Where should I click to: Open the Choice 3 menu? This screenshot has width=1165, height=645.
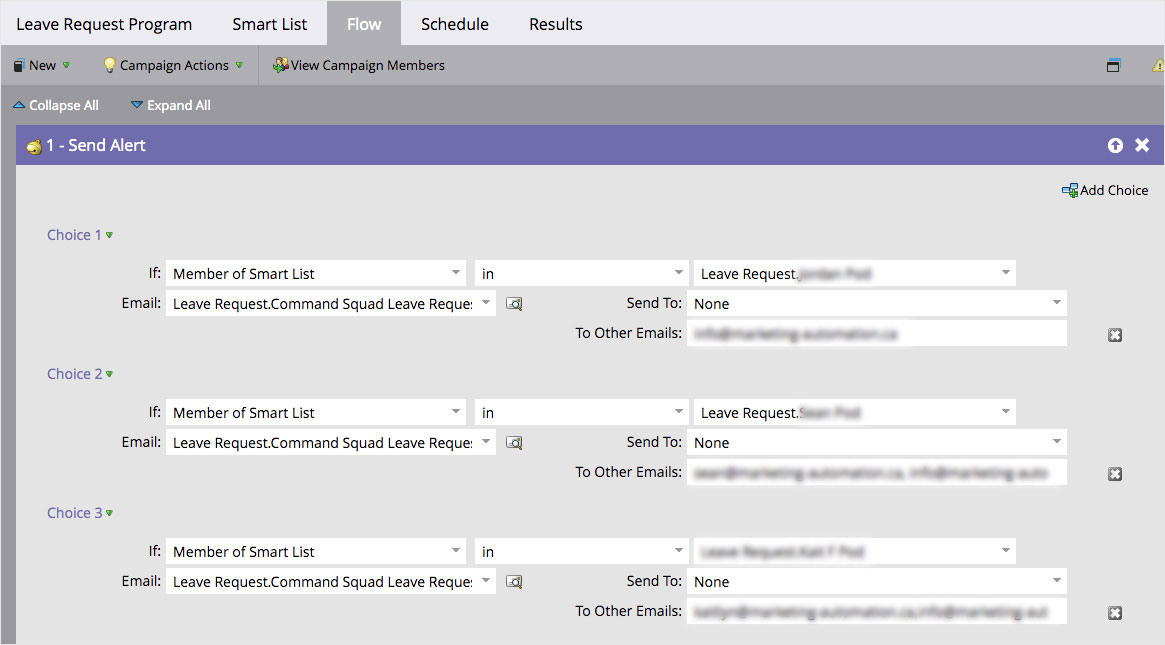pos(79,513)
